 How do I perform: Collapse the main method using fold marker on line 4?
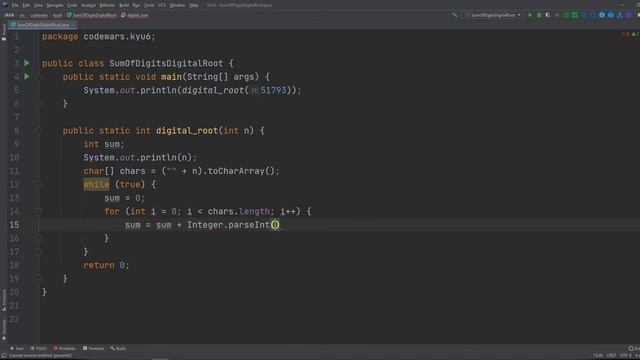(x=38, y=77)
